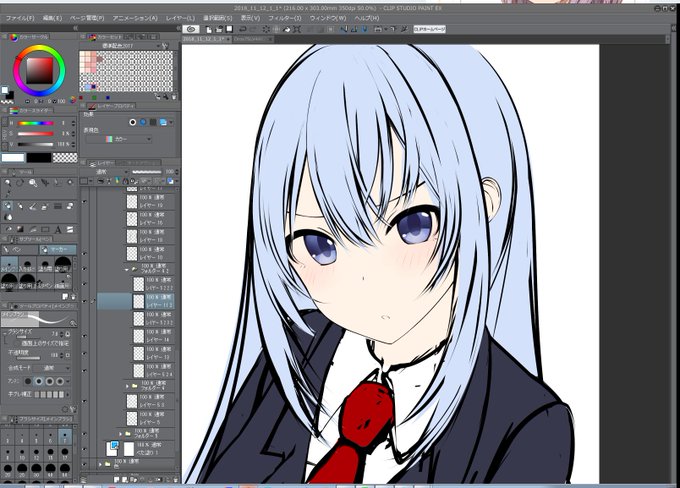Select layer 'レイヤー 5'

150,418
